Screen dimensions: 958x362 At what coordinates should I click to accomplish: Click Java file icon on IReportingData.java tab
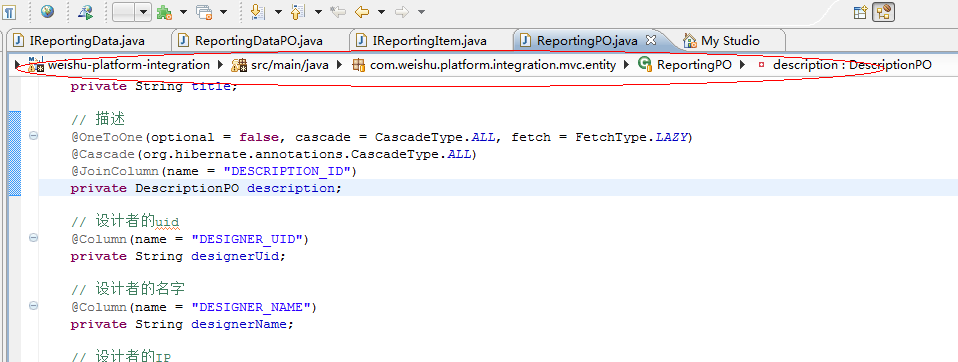pyautogui.click(x=18, y=41)
